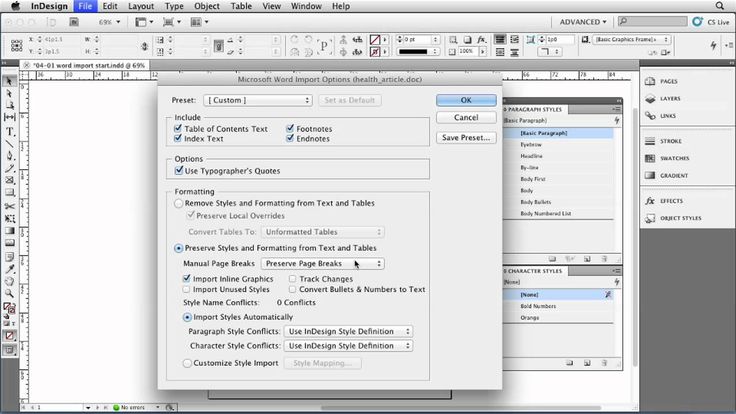Enable Convert Bullets & Numbers to Text
Image resolution: width=736 pixels, height=414 pixels.
[293, 289]
